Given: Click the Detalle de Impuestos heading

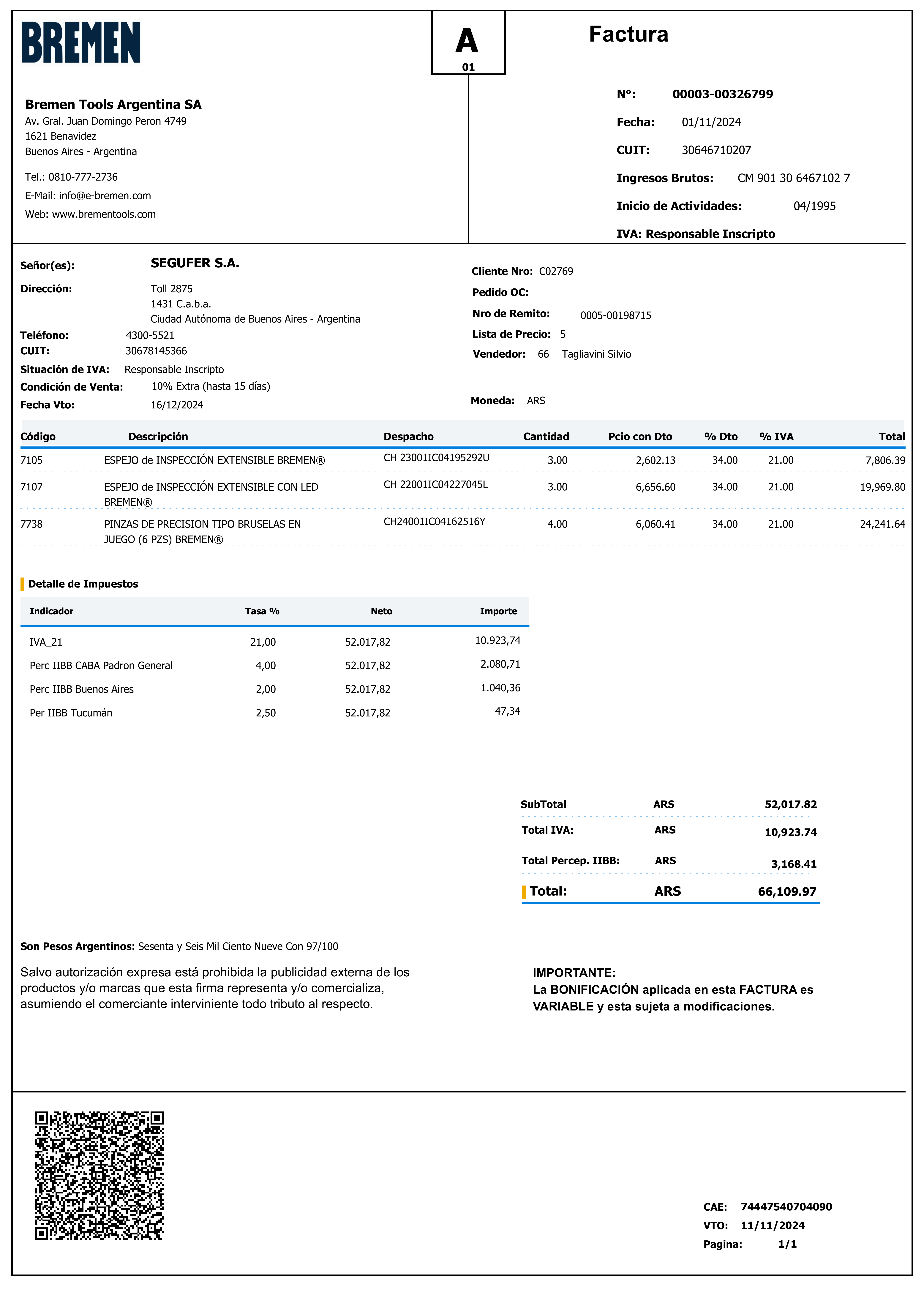Looking at the screenshot, I should click(x=83, y=584).
